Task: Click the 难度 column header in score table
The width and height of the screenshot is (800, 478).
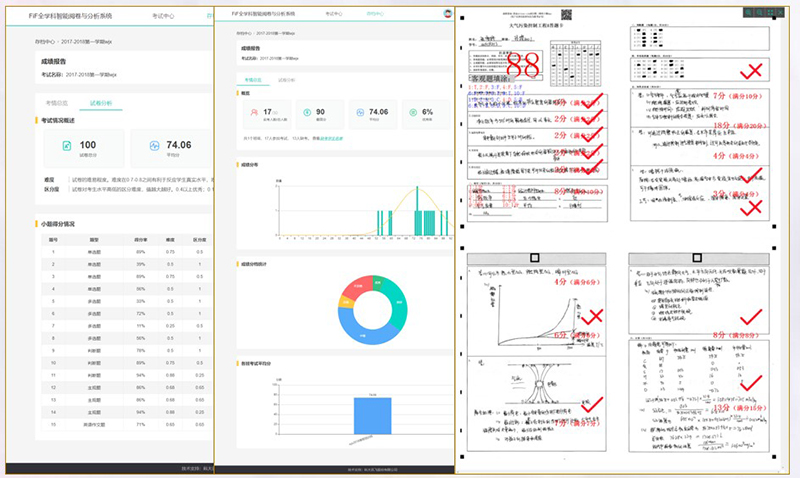Action: tap(170, 240)
